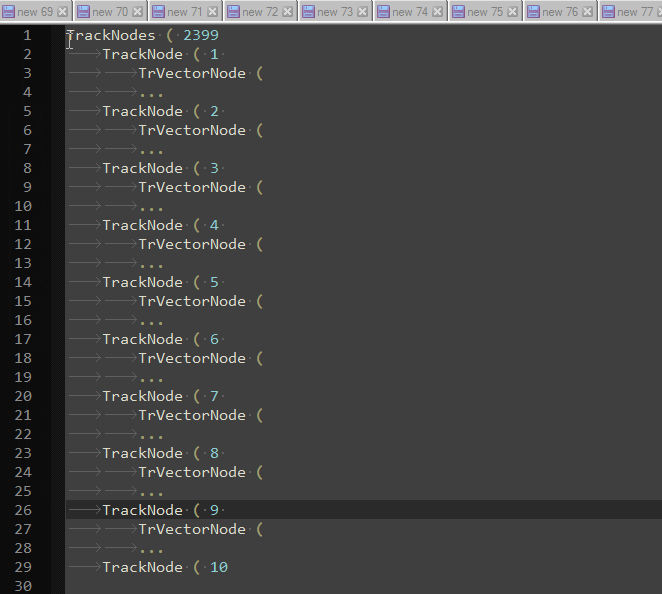Click TrVectorNode on line 27
The height and width of the screenshot is (594, 662).
point(191,529)
